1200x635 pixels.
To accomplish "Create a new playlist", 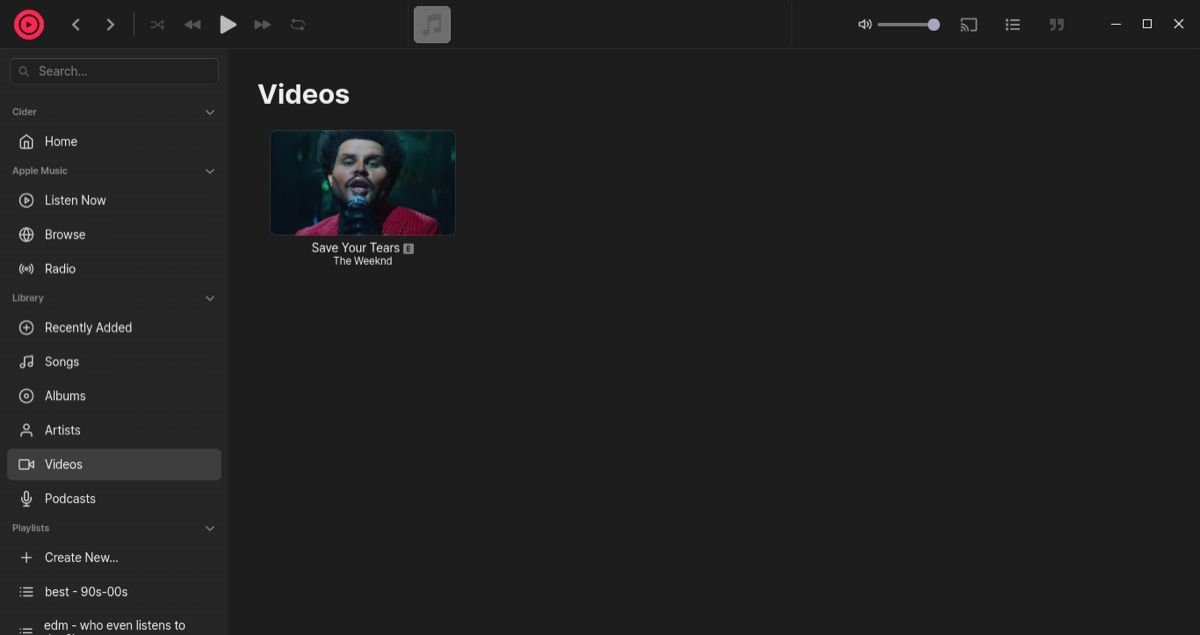I will pos(114,557).
